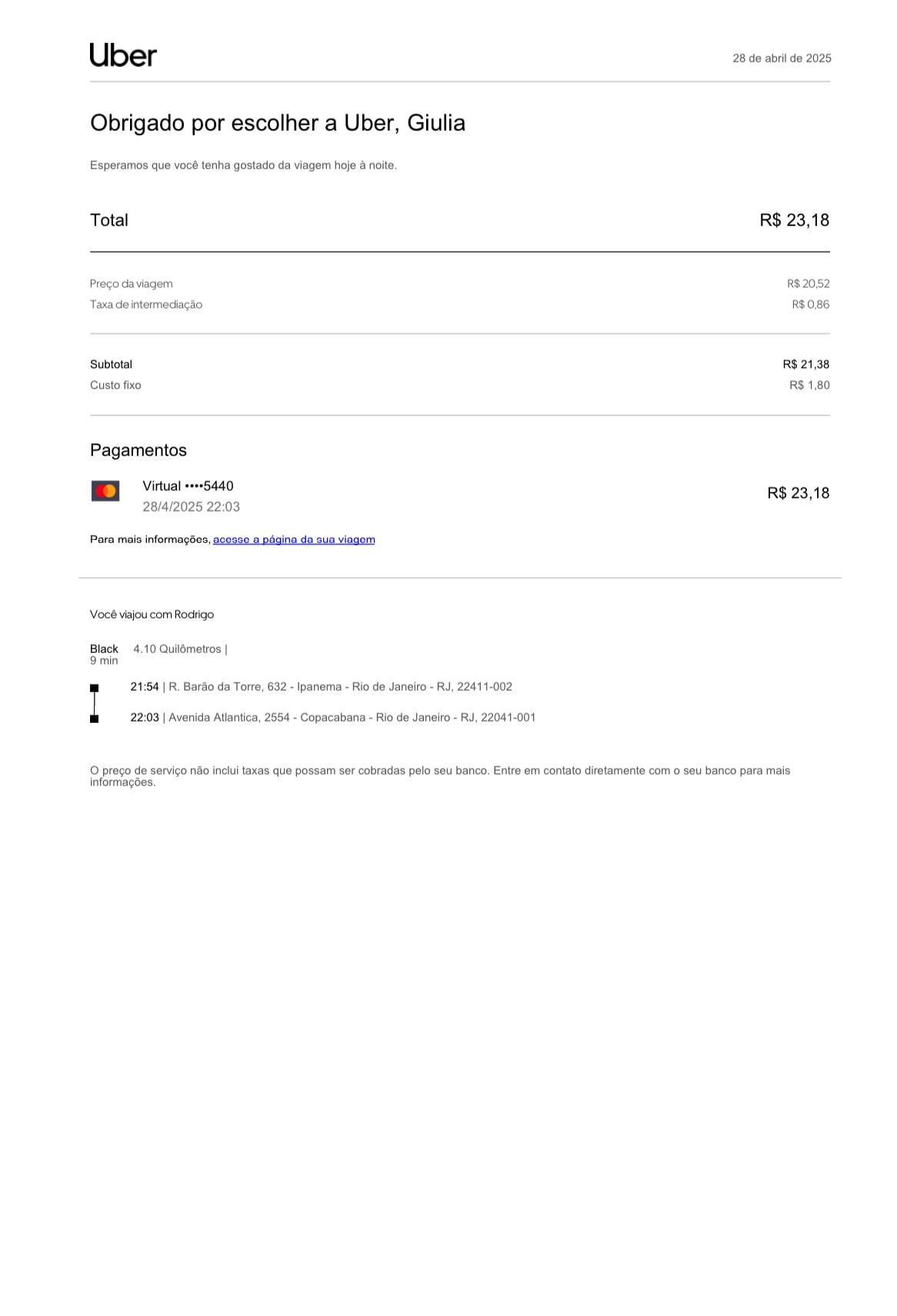This screenshot has width=897, height=1316.
Task: Click the drop-off point square marker
Action: tap(95, 718)
